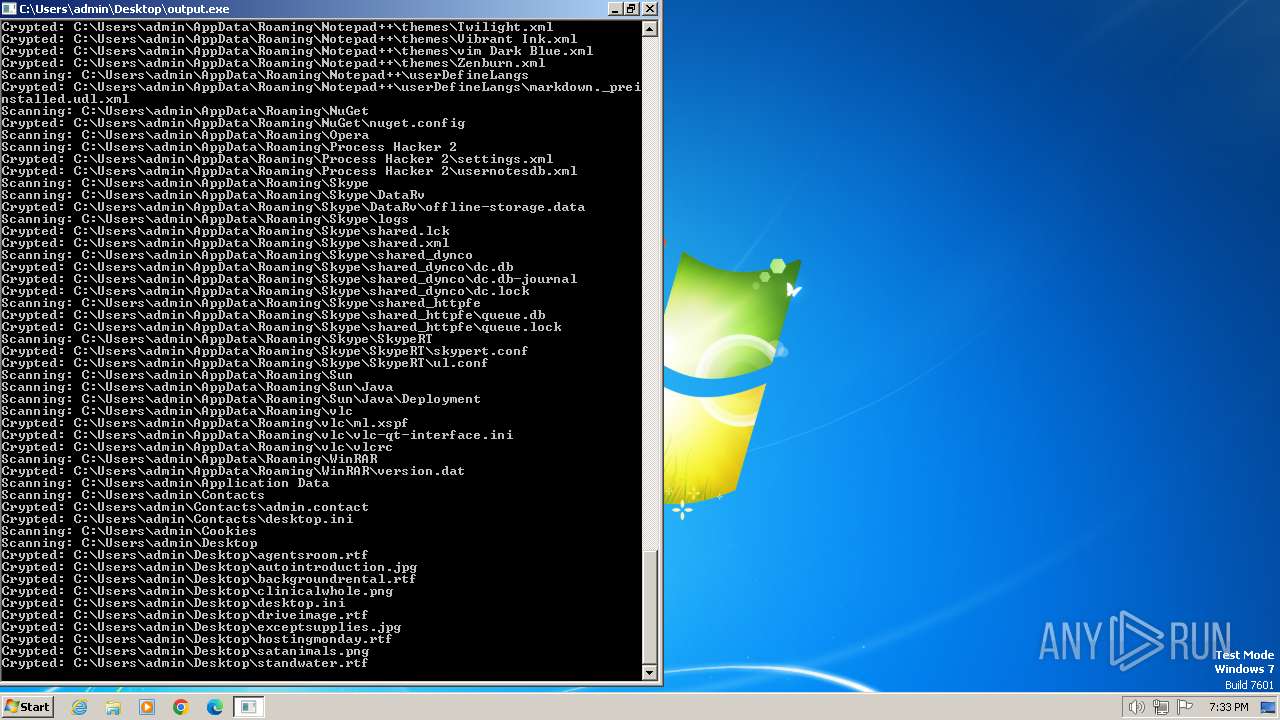
Task: Click the line ending with Skype\shared.xml
Action: pos(225,243)
